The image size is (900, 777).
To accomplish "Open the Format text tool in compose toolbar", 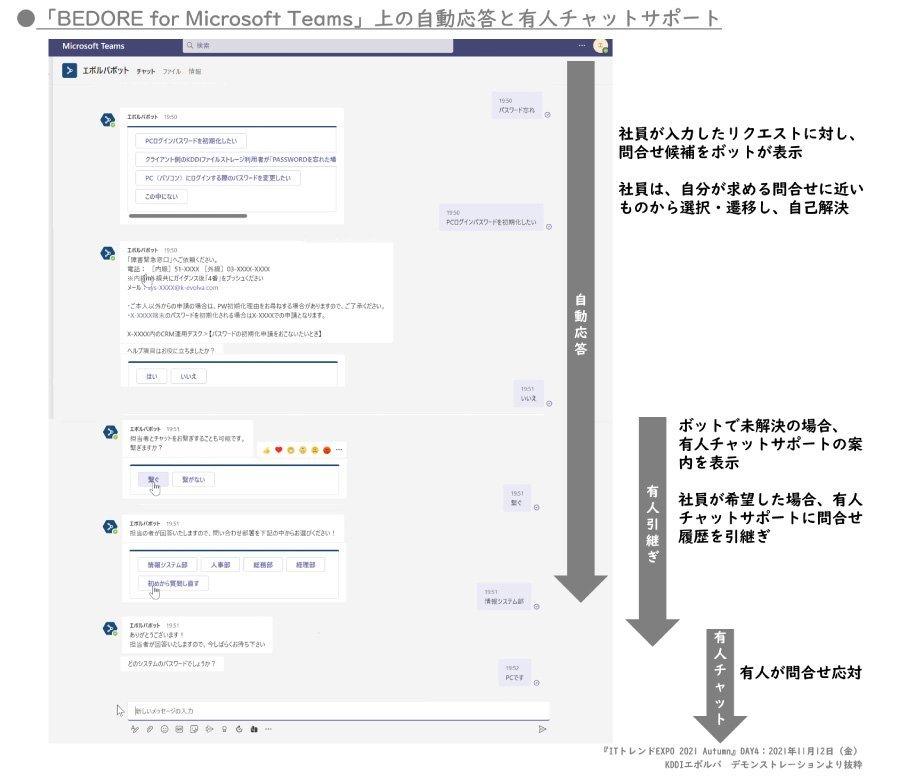I will point(135,729).
